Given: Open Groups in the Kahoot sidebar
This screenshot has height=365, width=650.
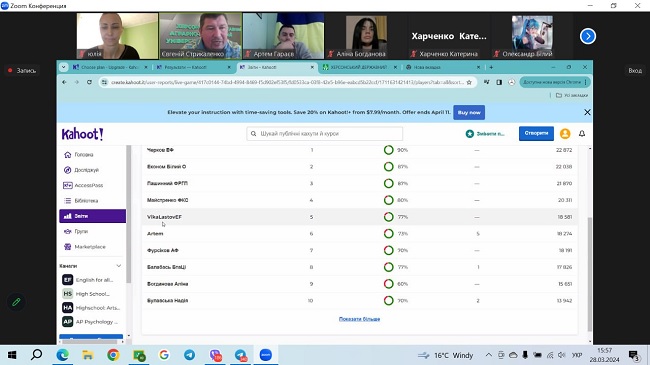Looking at the screenshot, I should (x=76, y=231).
